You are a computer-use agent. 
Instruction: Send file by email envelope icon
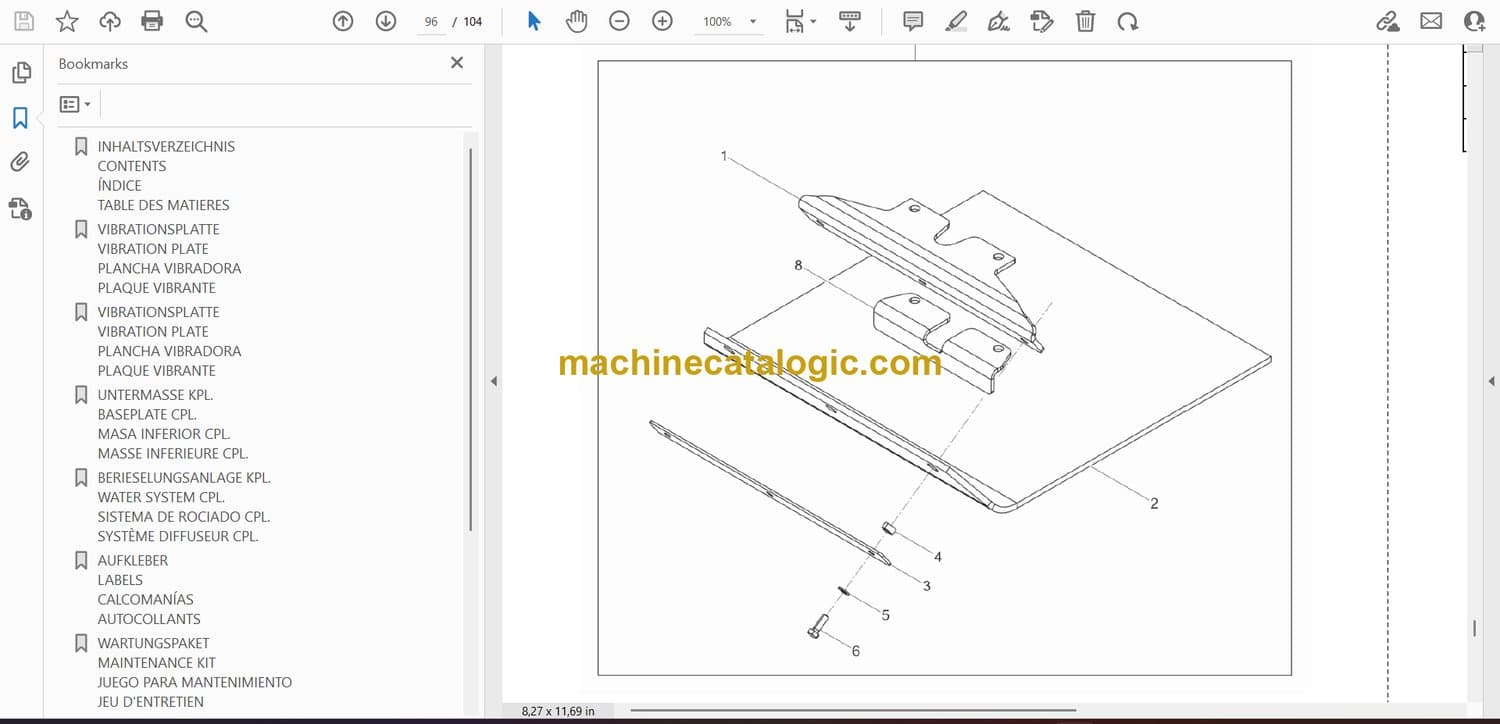pyautogui.click(x=1431, y=21)
